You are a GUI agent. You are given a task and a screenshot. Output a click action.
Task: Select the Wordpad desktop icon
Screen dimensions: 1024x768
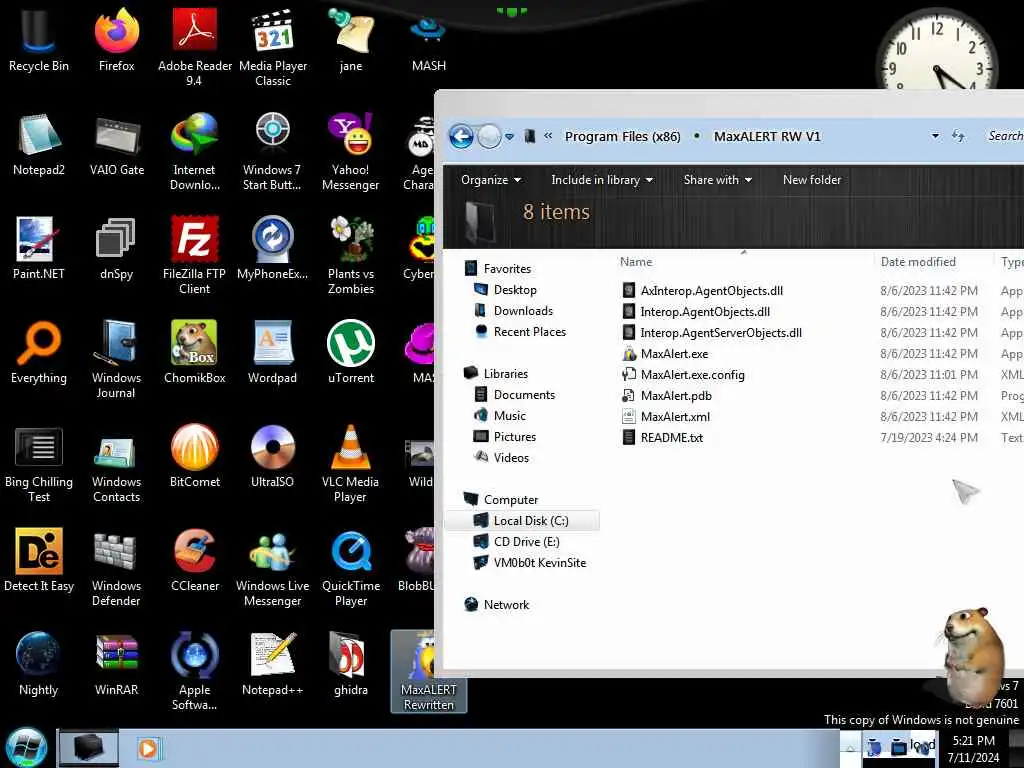pyautogui.click(x=272, y=352)
